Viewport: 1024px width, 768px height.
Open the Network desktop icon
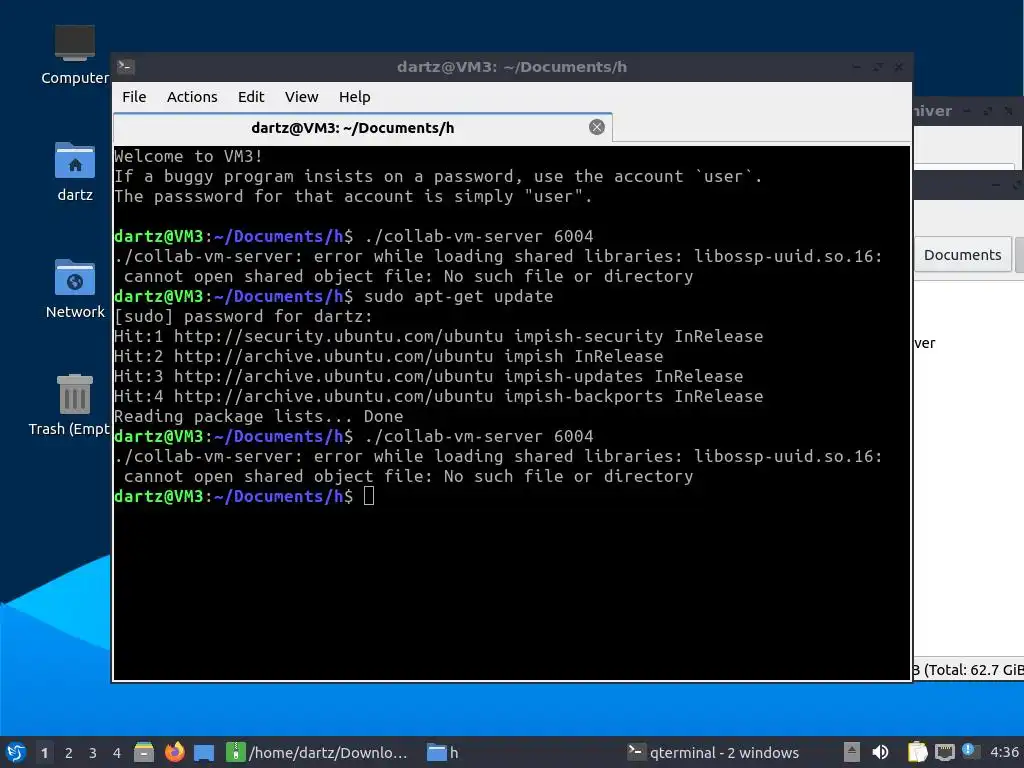click(x=74, y=289)
